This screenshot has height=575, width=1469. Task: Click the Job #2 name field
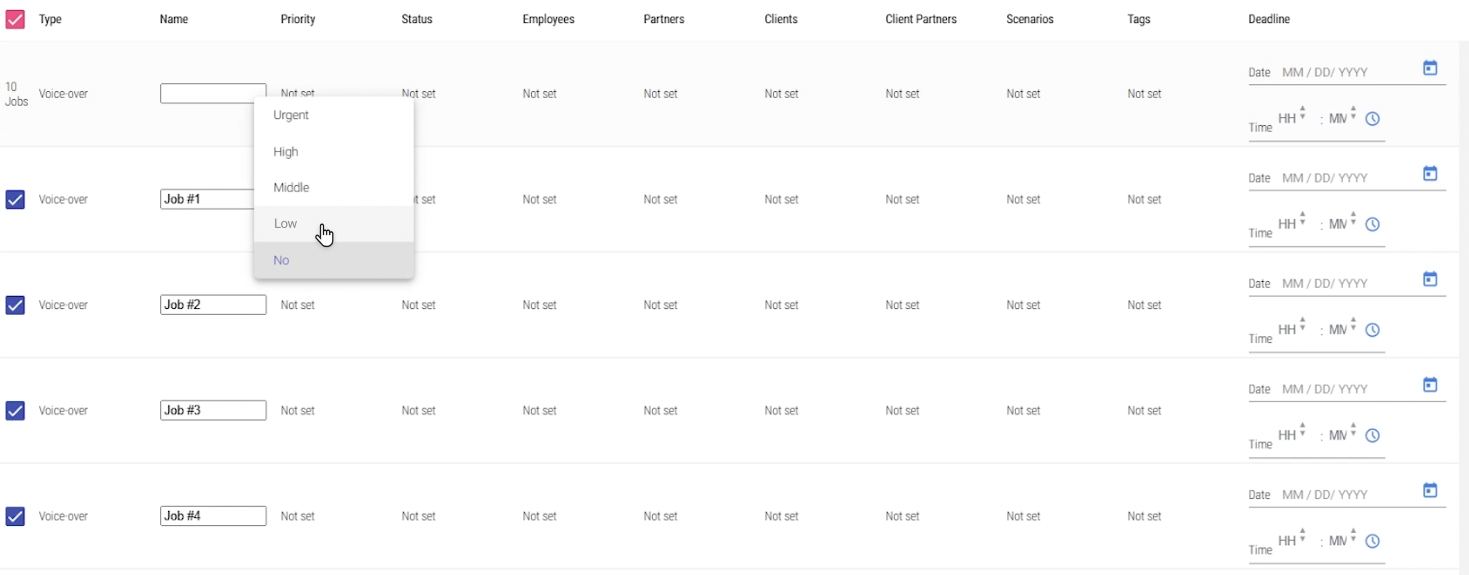pos(213,305)
